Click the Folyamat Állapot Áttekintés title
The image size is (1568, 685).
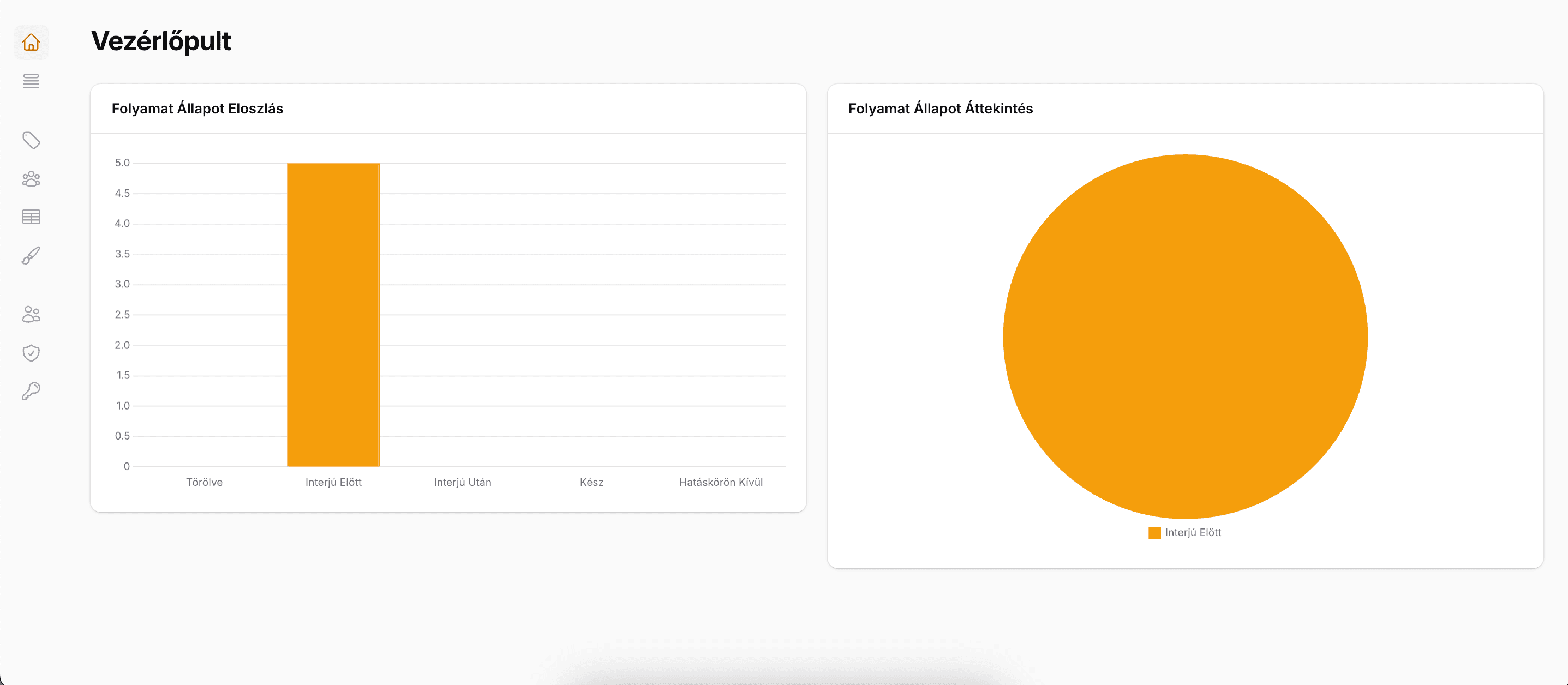(941, 109)
